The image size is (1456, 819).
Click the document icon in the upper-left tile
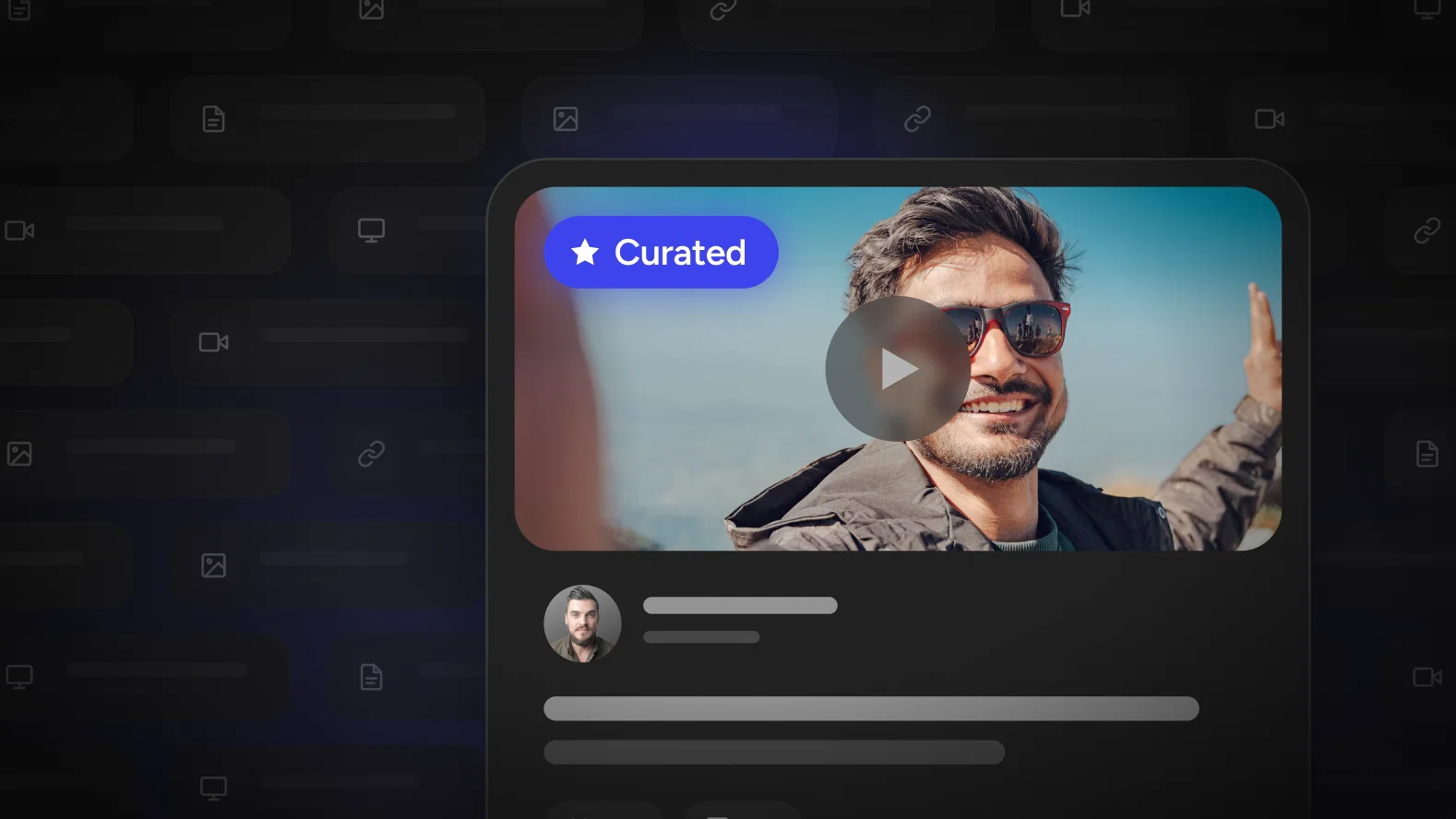[213, 119]
